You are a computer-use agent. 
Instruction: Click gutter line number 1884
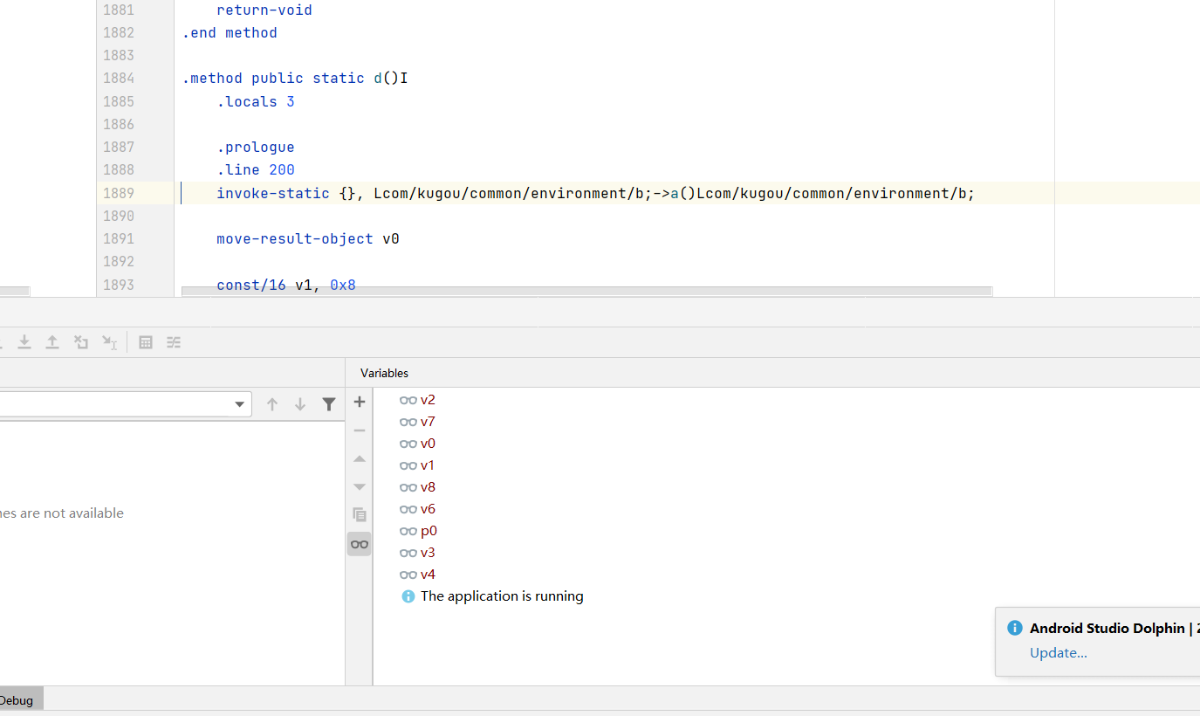point(118,78)
